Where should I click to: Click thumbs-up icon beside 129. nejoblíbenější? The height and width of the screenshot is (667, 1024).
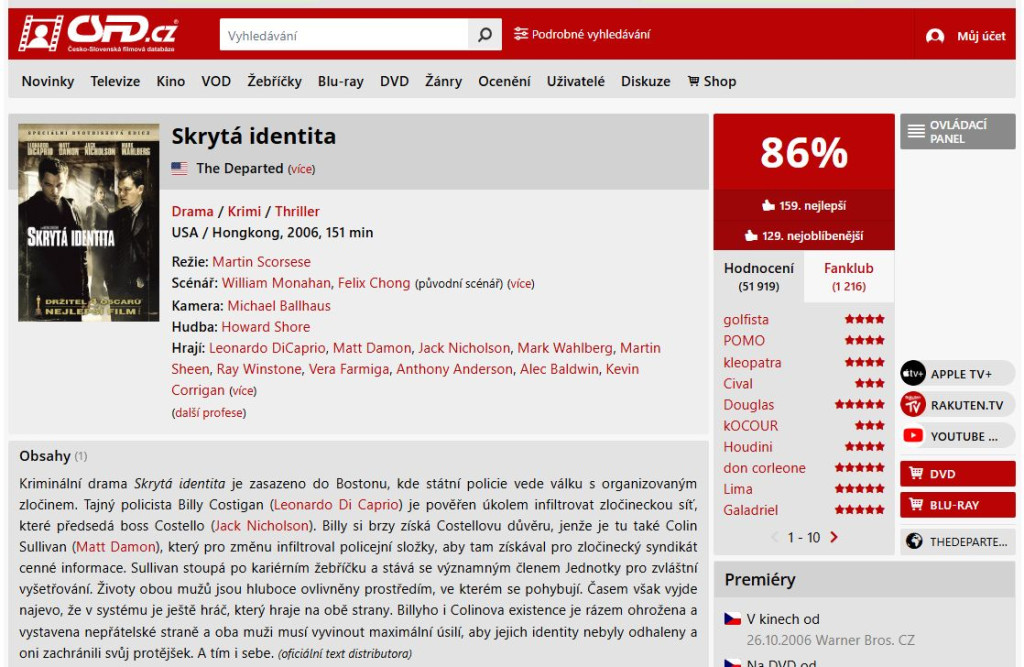[752, 236]
